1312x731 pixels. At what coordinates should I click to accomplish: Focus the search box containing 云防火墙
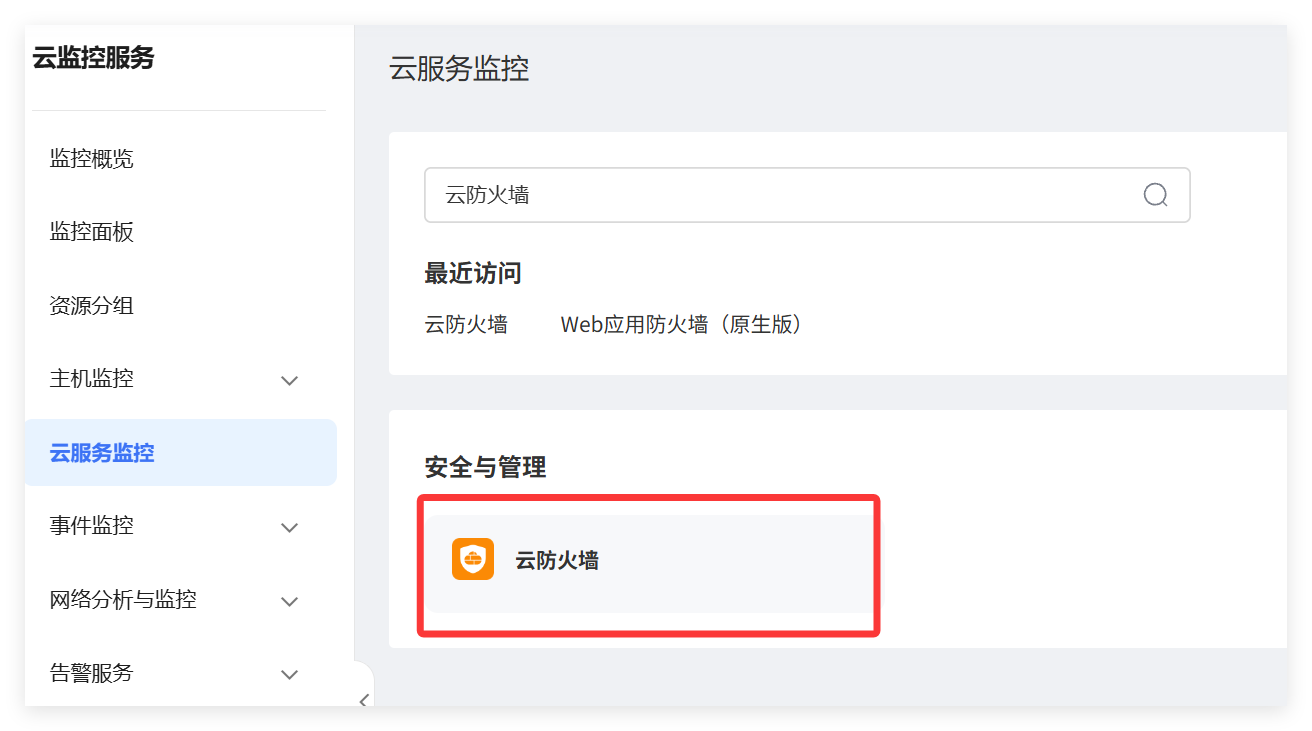(807, 195)
